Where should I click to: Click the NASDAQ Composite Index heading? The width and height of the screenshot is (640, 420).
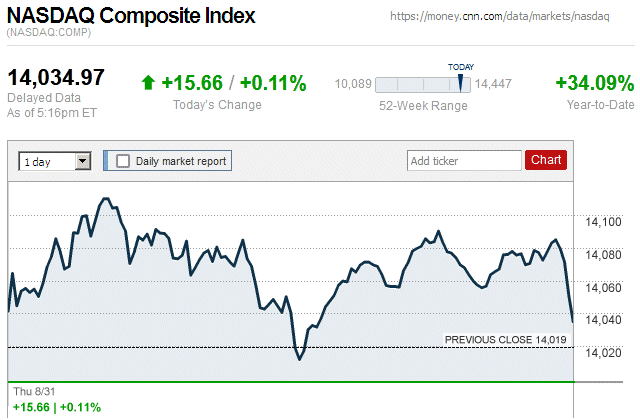point(131,16)
